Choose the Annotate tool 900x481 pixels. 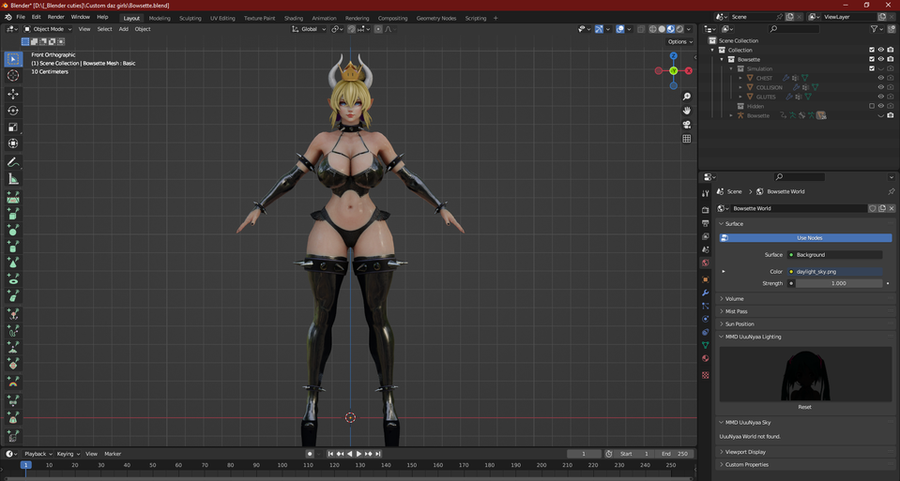(x=13, y=163)
